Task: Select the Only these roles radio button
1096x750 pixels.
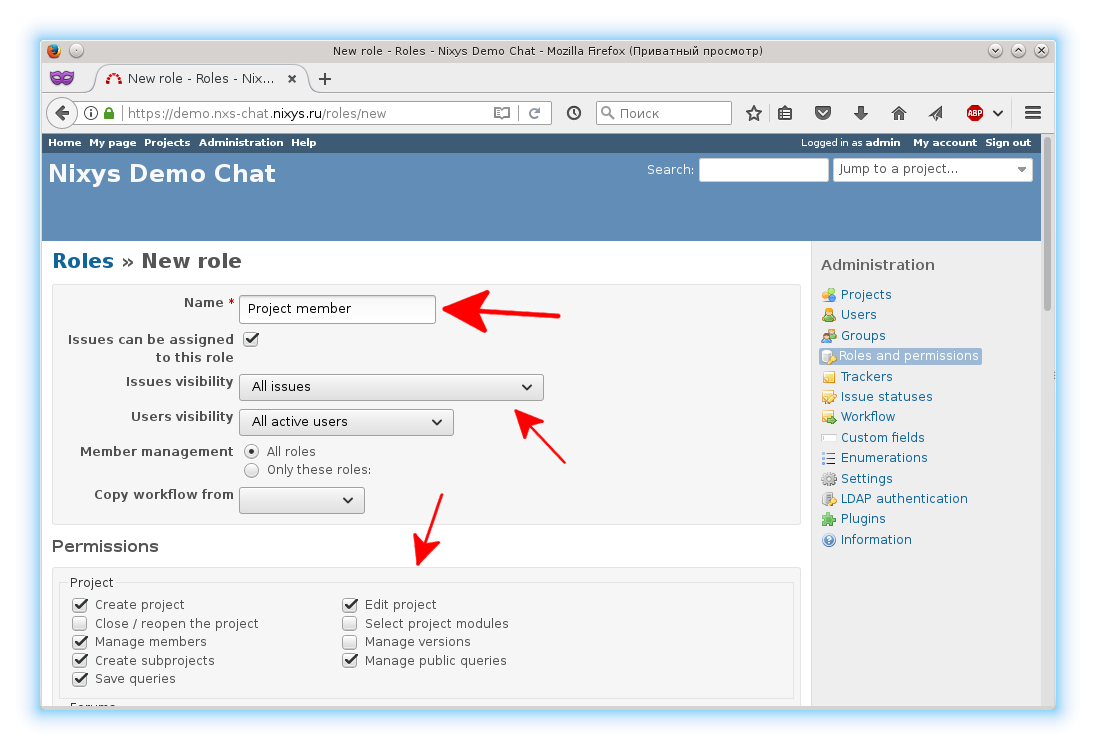Action: tap(252, 470)
